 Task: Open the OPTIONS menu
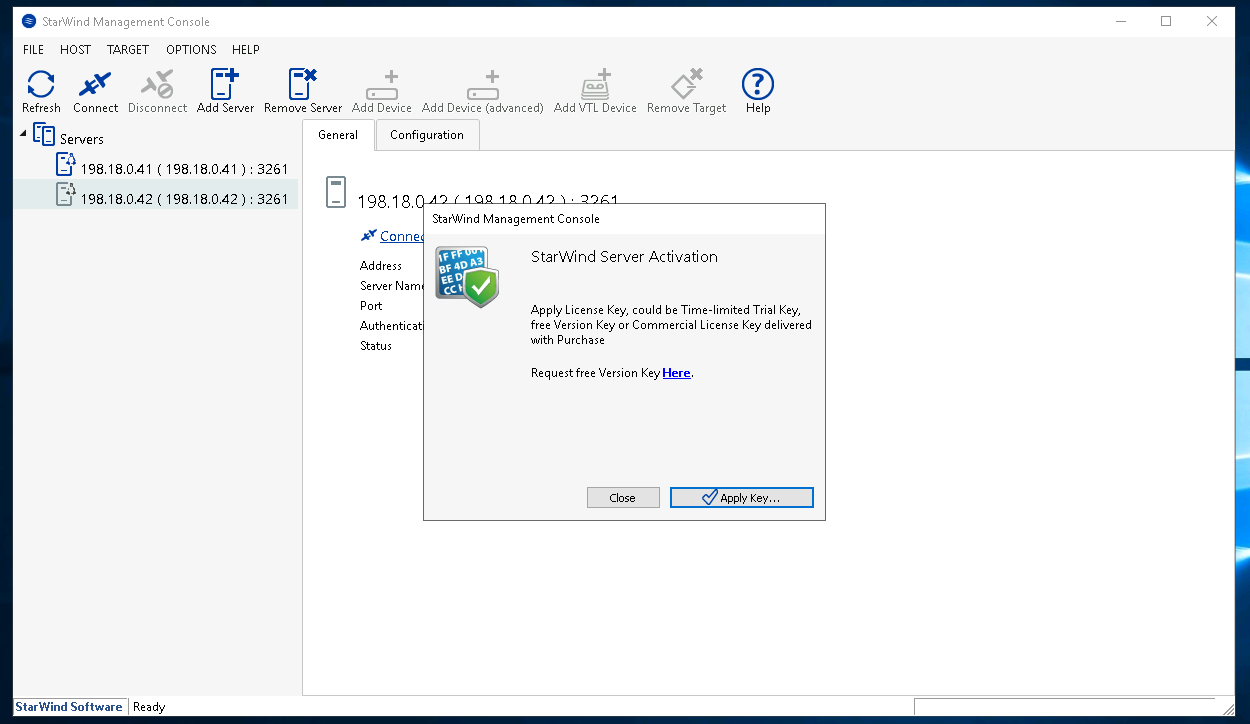pyautogui.click(x=191, y=49)
